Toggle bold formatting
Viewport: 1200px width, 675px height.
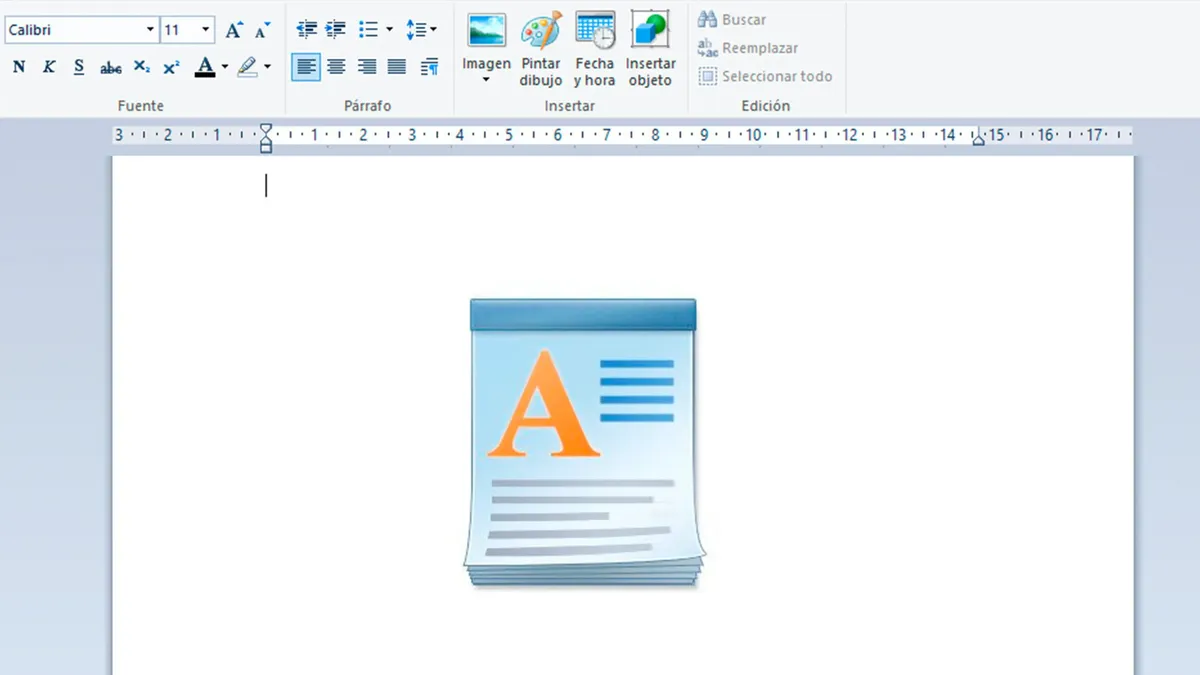(18, 66)
